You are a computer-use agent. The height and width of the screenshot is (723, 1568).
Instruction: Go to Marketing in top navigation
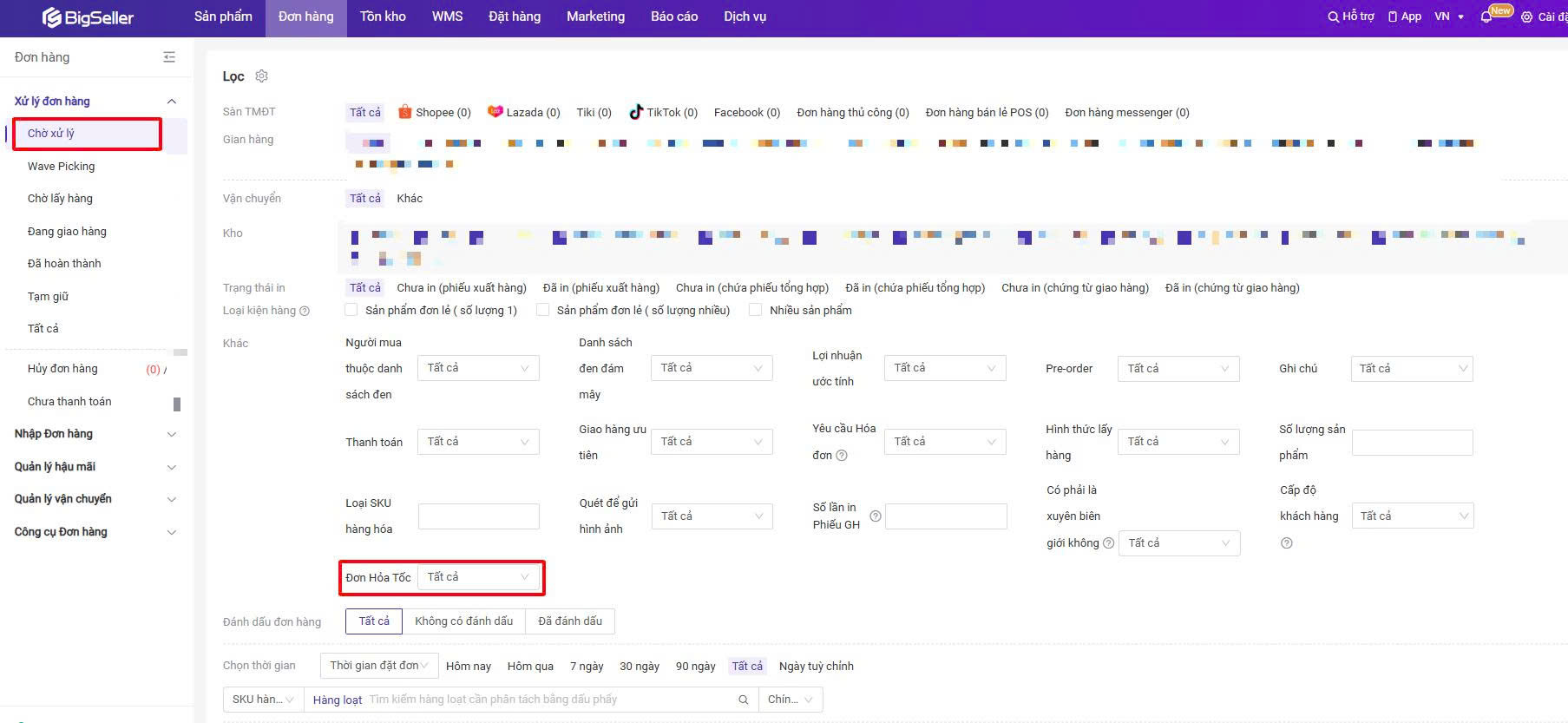(595, 16)
